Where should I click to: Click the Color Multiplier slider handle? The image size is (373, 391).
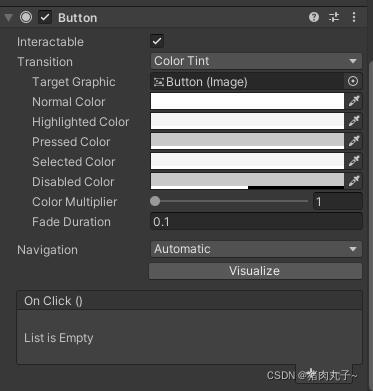[155, 201]
